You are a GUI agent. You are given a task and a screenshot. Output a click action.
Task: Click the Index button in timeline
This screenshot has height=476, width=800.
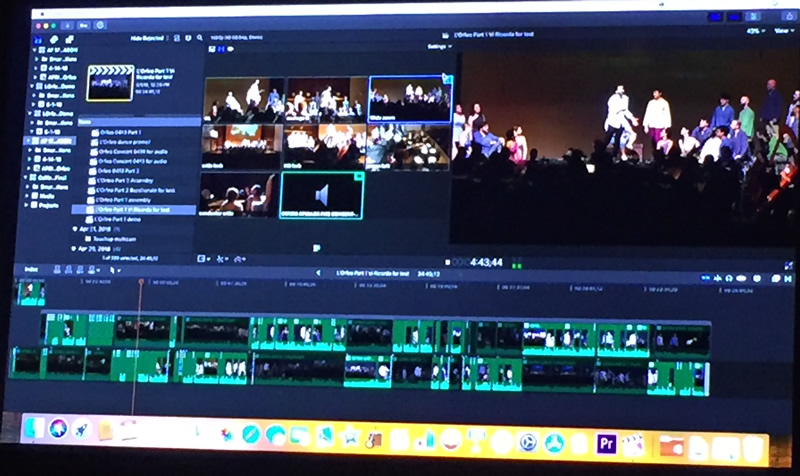tap(31, 269)
